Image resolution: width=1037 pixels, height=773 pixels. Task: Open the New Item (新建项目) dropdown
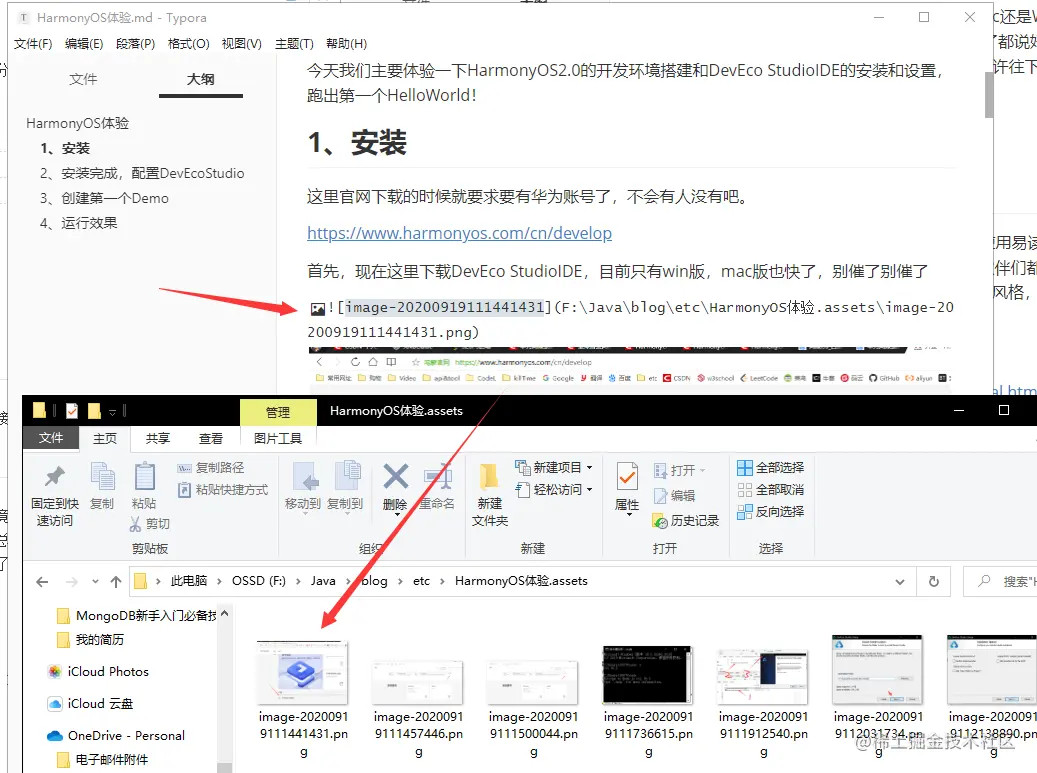(x=589, y=468)
